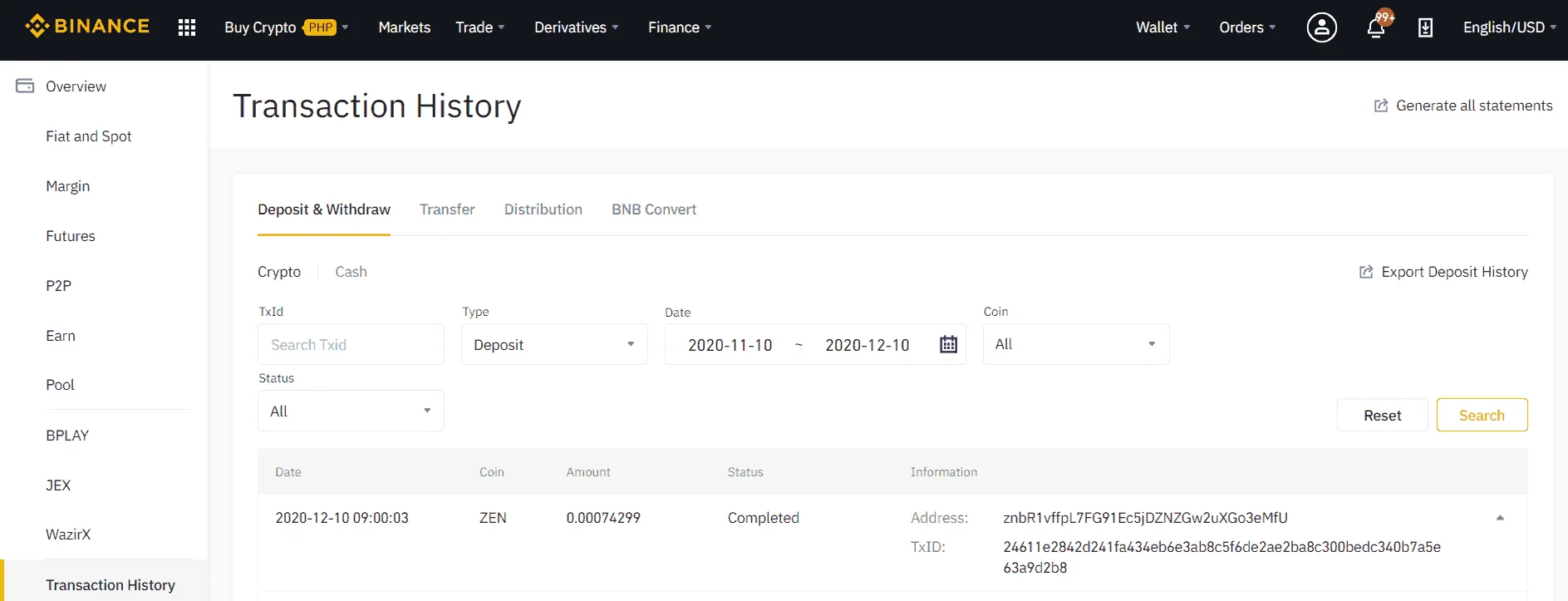
Task: Open the Status dropdown set to All
Action: (x=351, y=411)
